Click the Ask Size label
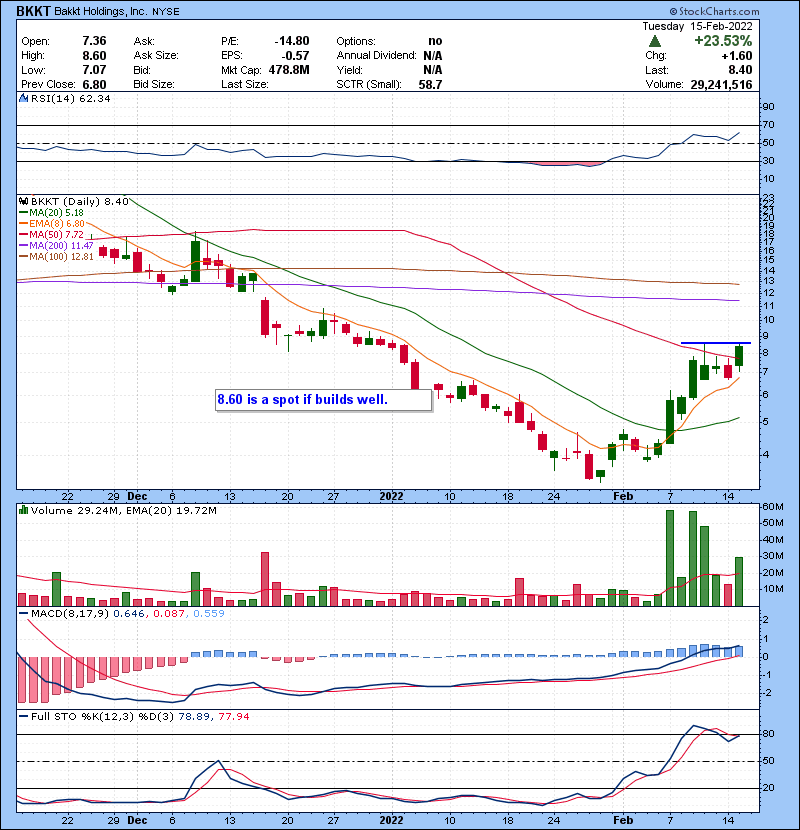 [156, 56]
